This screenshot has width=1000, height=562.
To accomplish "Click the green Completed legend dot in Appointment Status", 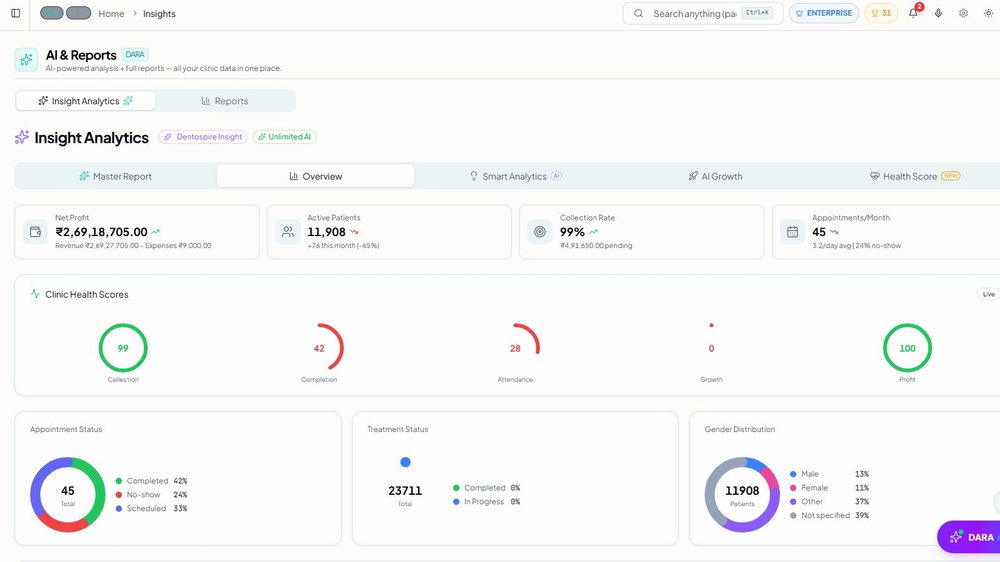I will coord(119,481).
